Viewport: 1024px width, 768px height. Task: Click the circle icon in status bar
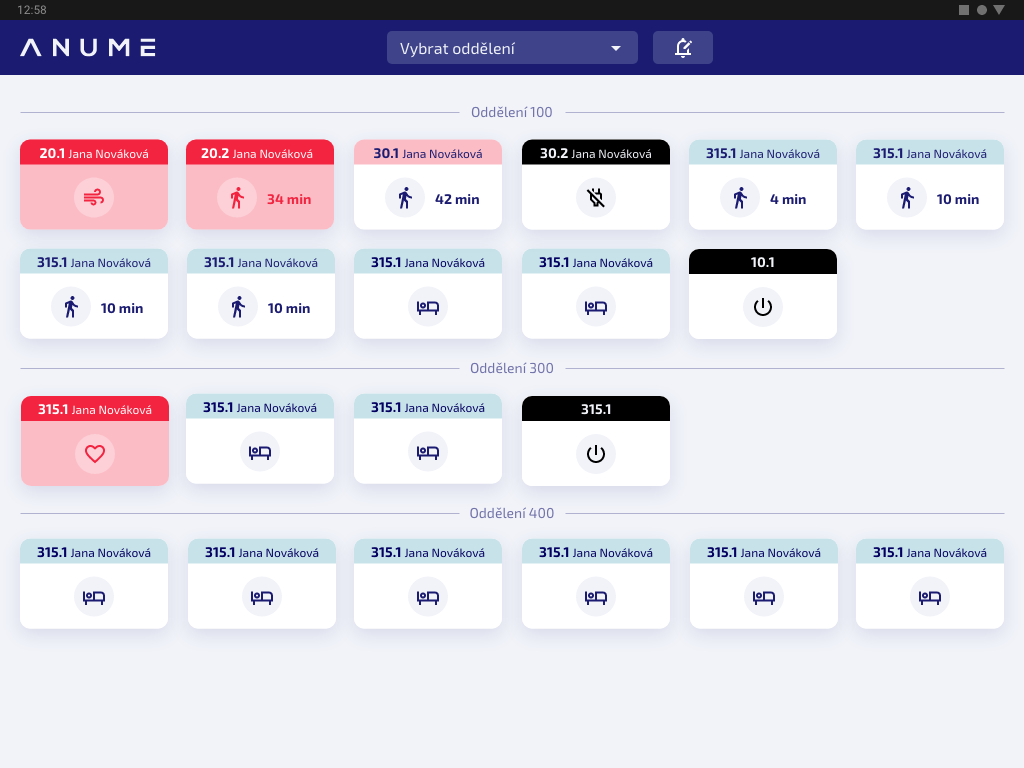click(x=982, y=10)
